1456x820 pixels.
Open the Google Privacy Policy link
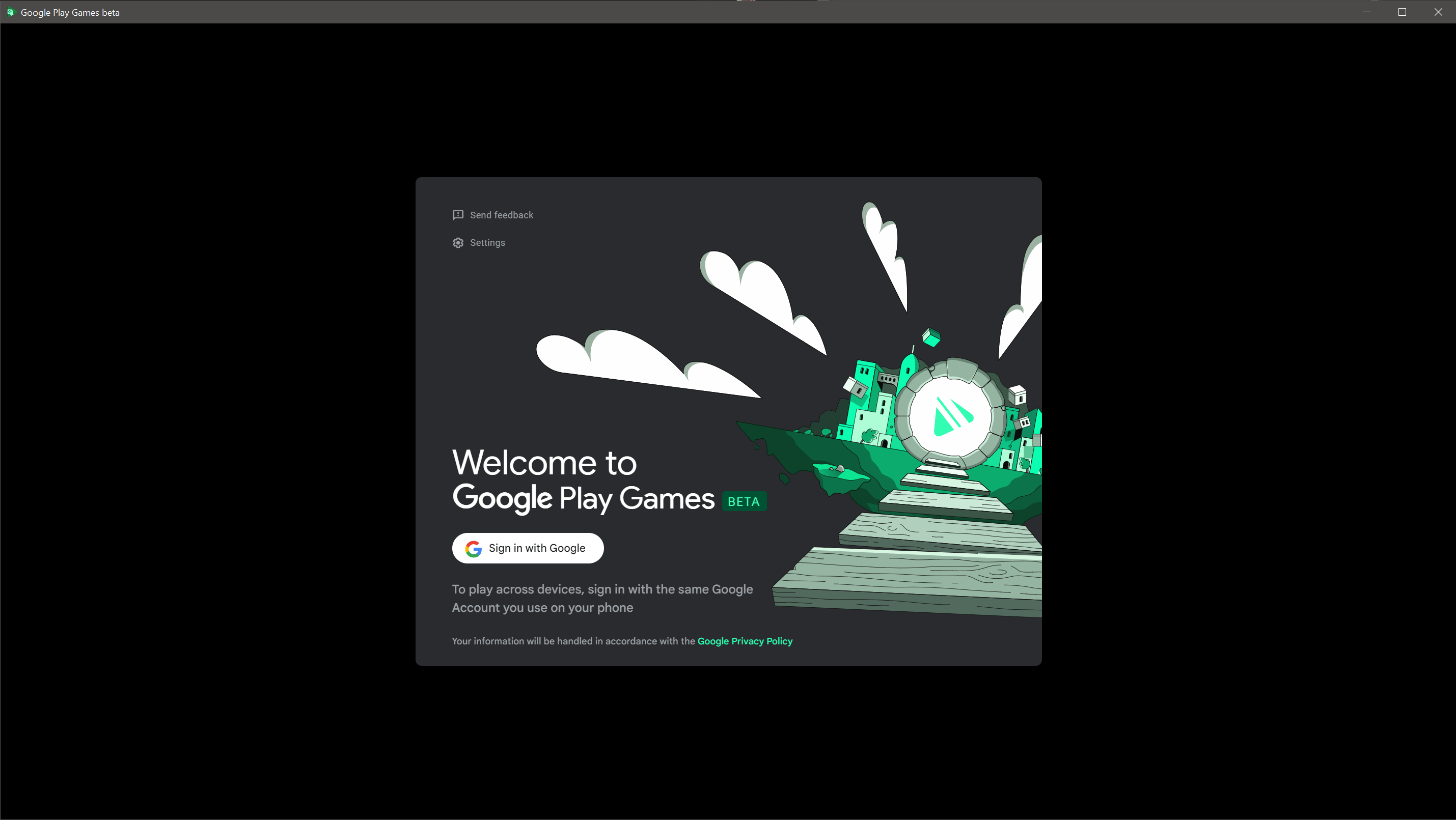tap(745, 641)
